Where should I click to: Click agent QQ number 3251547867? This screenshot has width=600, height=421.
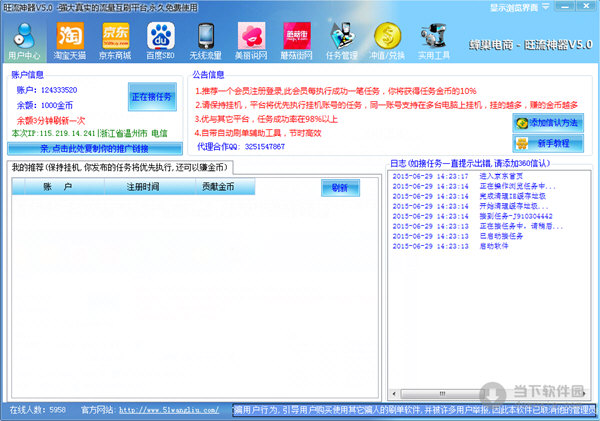click(265, 147)
